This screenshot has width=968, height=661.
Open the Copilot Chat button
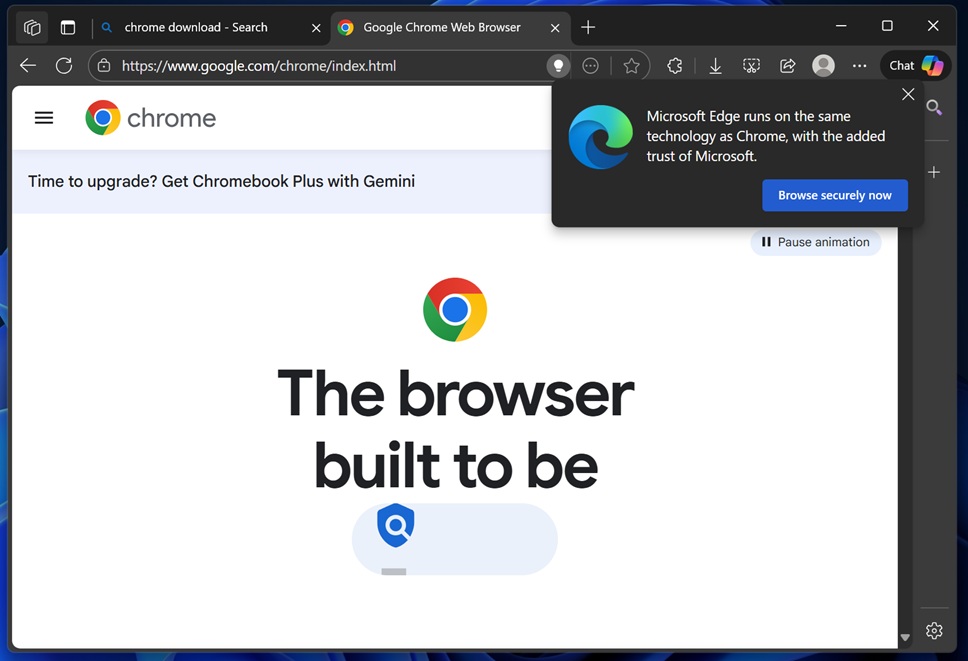point(916,66)
